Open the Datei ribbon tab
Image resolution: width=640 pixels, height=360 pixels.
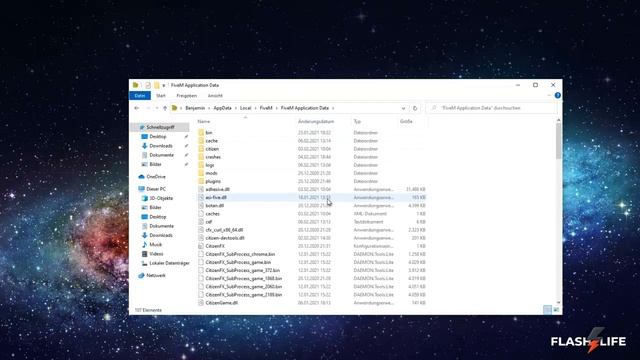pyautogui.click(x=140, y=96)
